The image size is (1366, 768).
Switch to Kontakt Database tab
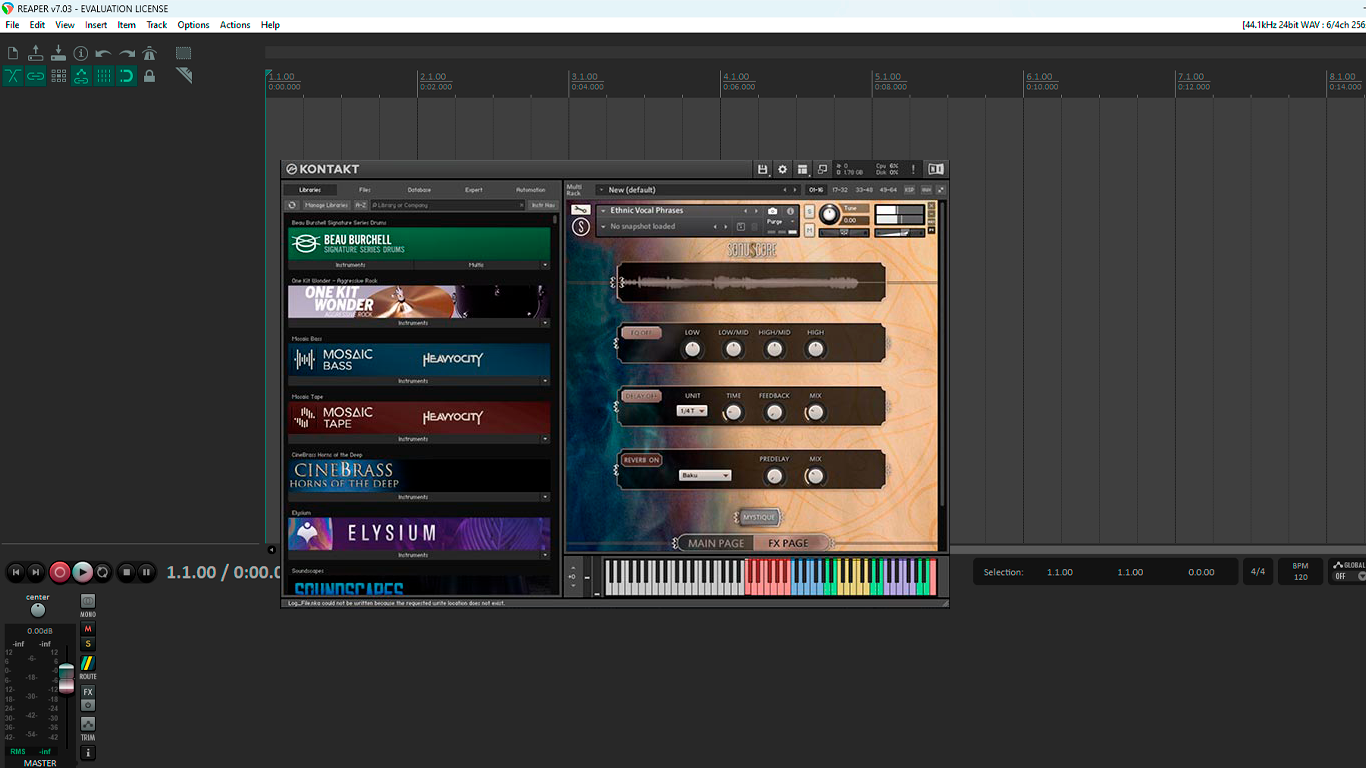[419, 190]
